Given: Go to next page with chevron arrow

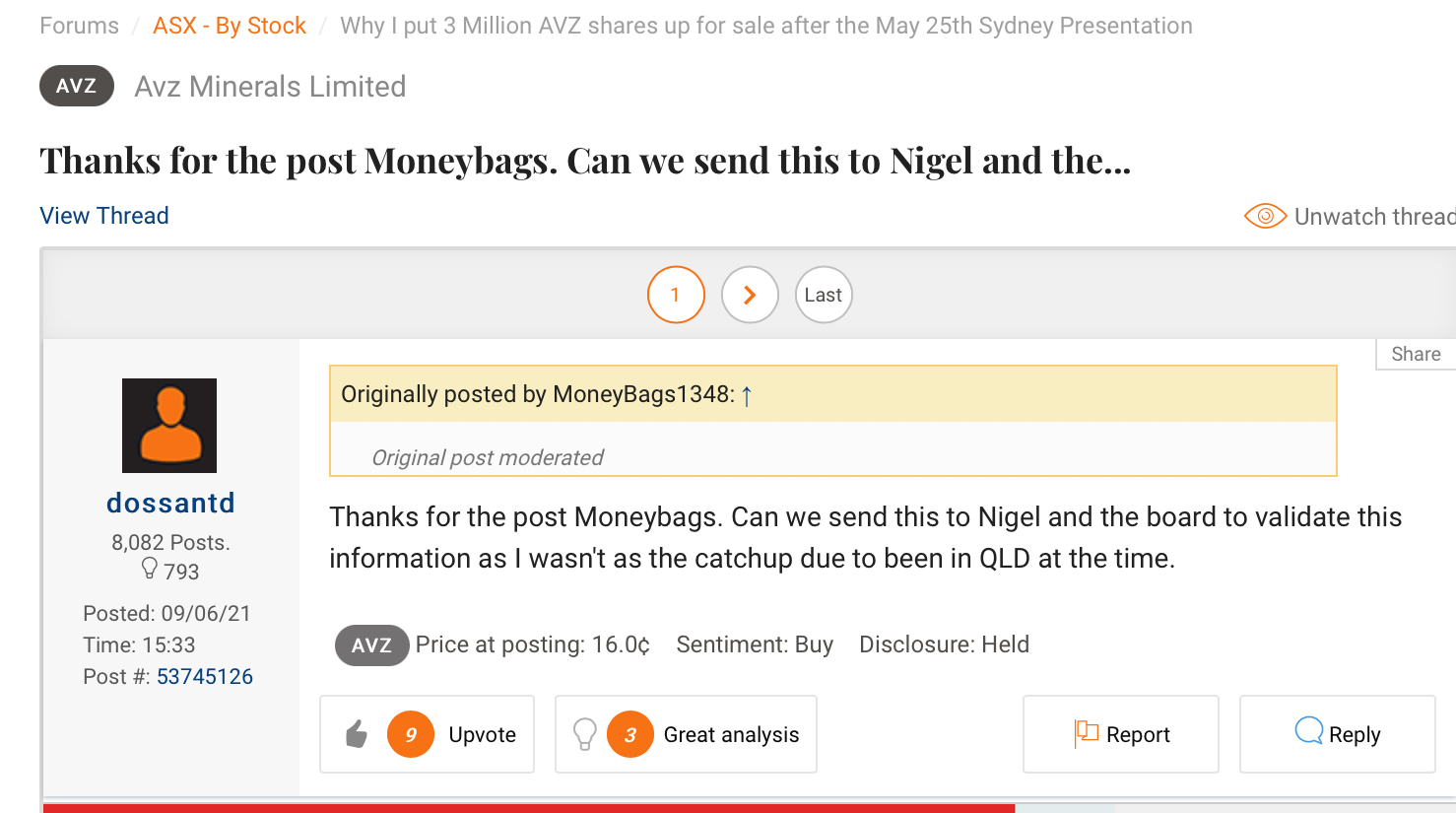Looking at the screenshot, I should 750,295.
